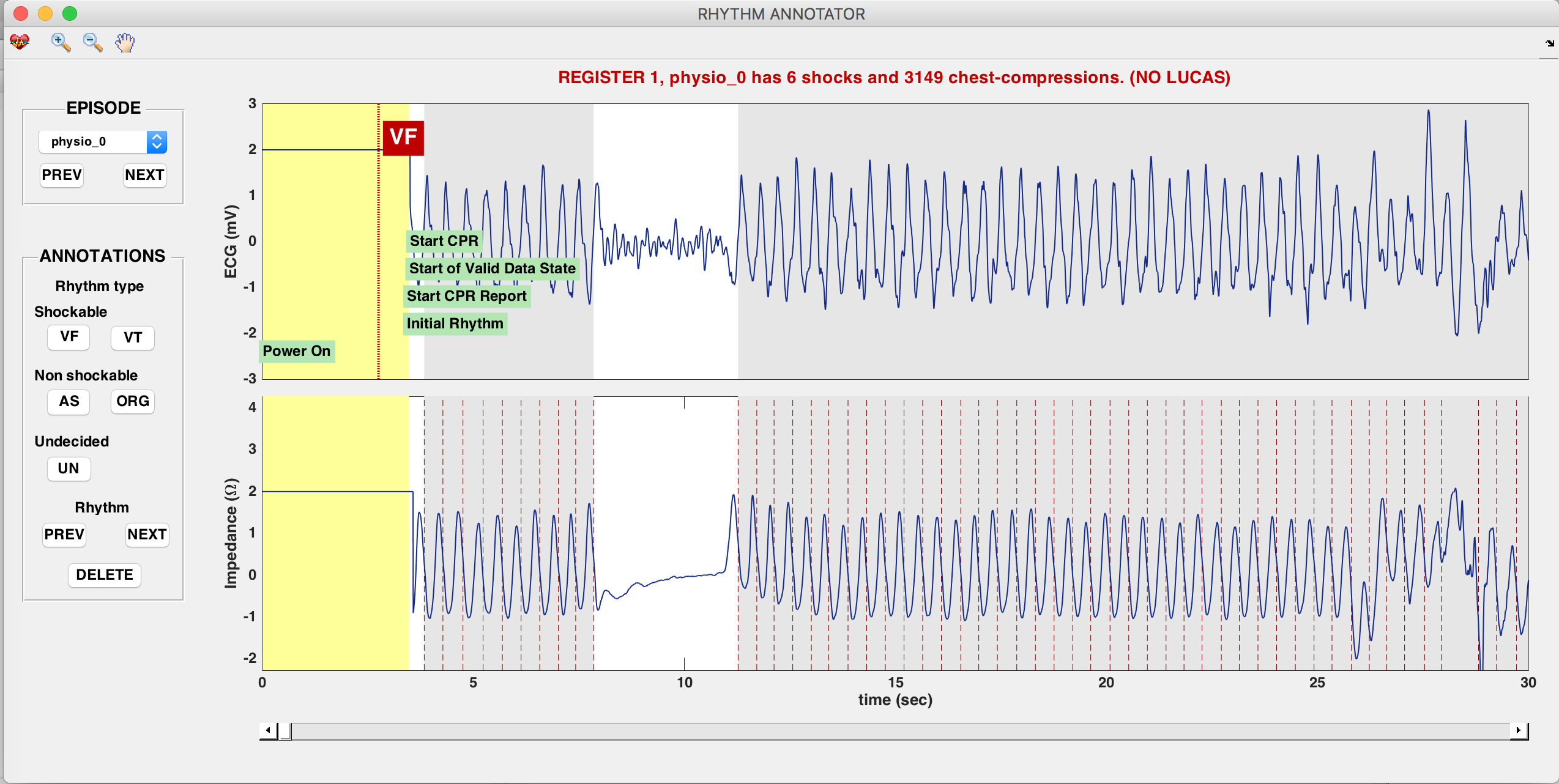This screenshot has height=784, width=1559.
Task: Mark rhythm as undecided UN
Action: click(69, 468)
